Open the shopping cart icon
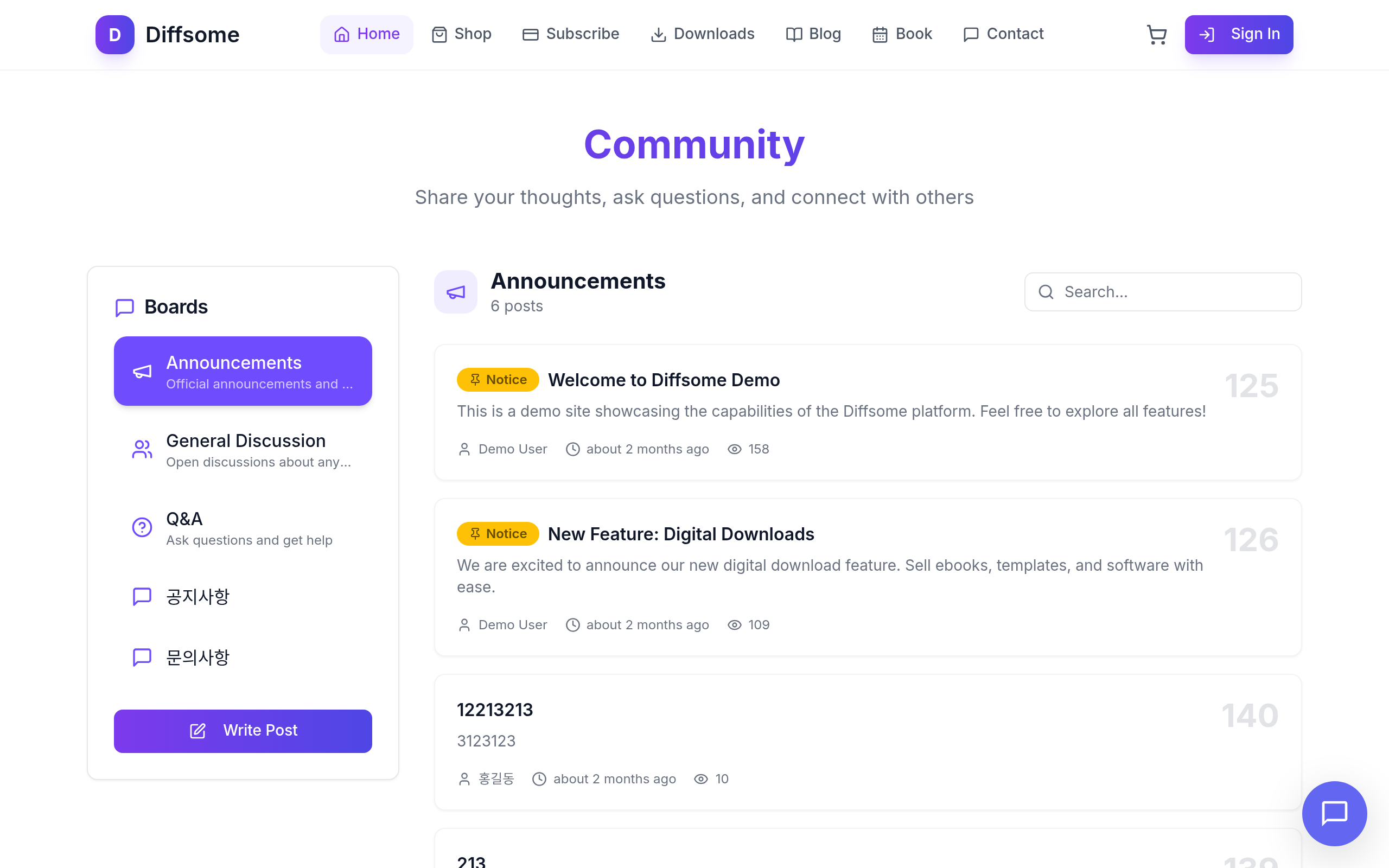Viewport: 1389px width, 868px height. (x=1157, y=34)
